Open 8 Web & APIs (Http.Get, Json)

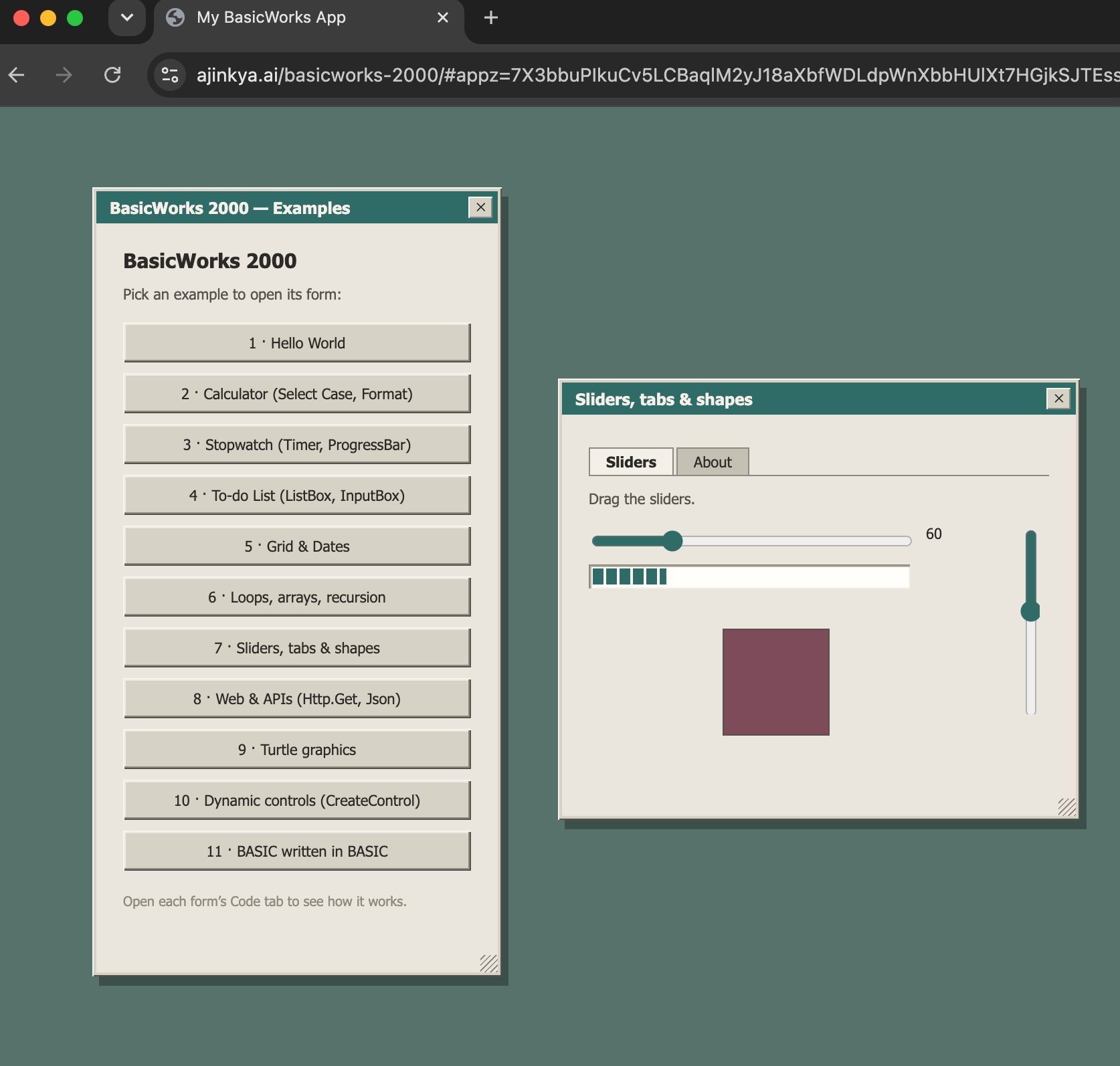tap(297, 699)
